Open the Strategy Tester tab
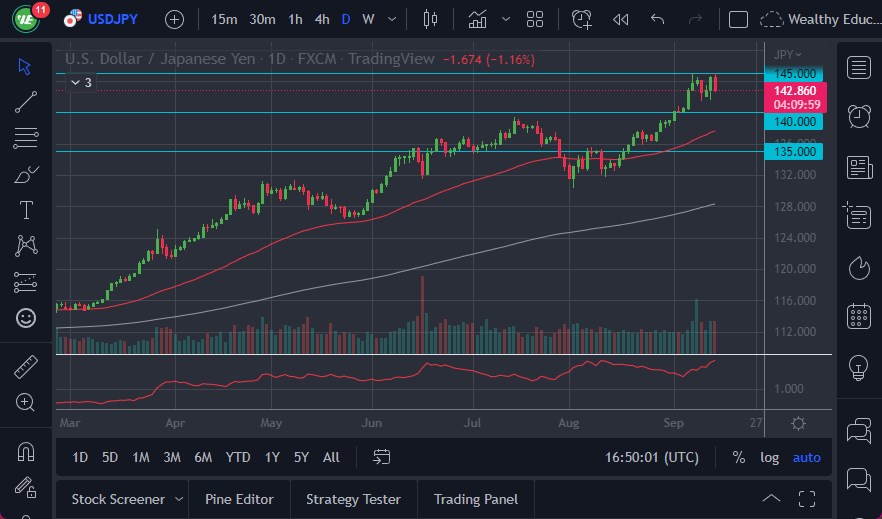882x519 pixels. pyautogui.click(x=353, y=499)
